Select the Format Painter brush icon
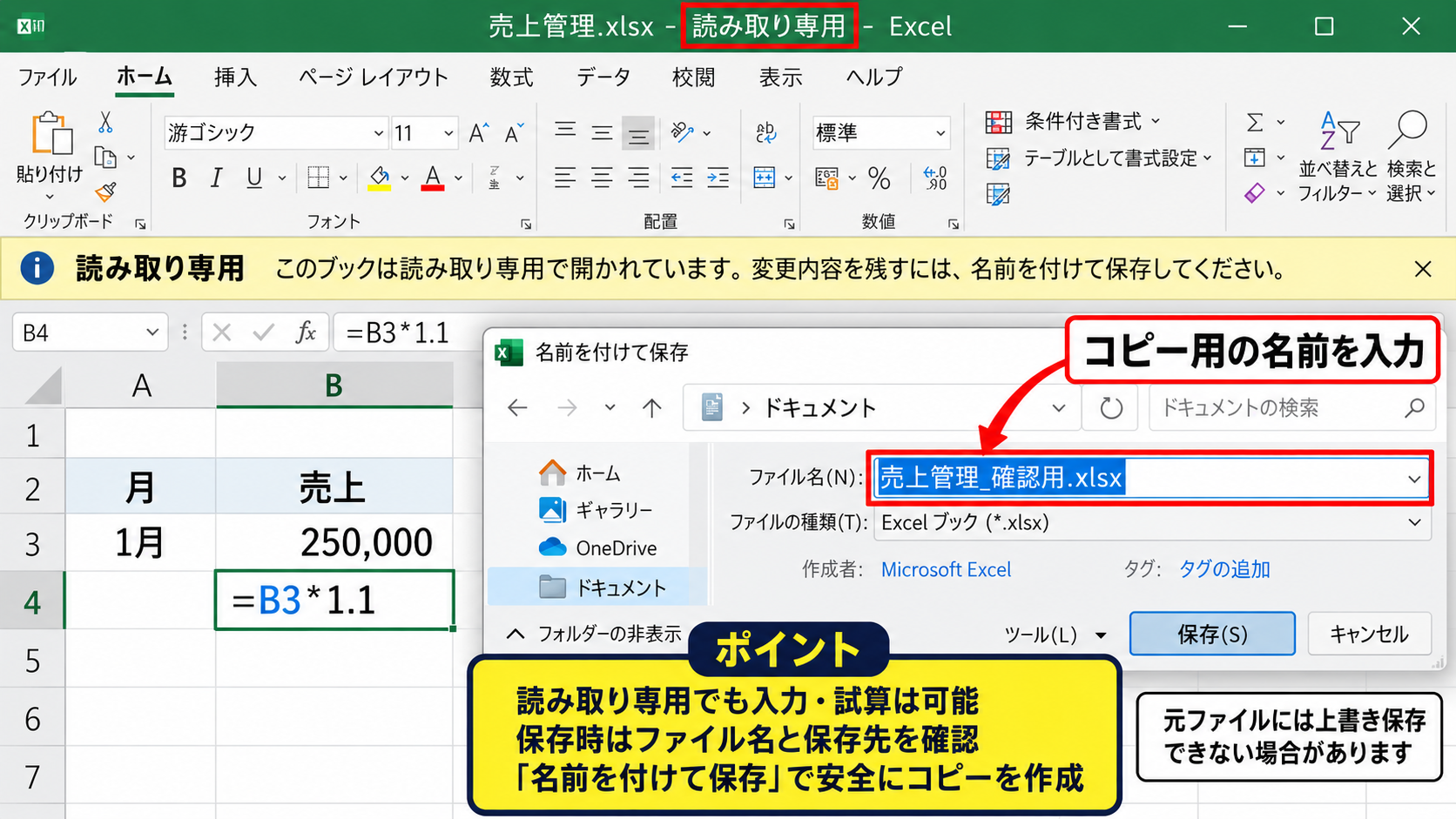Screen dimensions: 1456x819 point(106,191)
